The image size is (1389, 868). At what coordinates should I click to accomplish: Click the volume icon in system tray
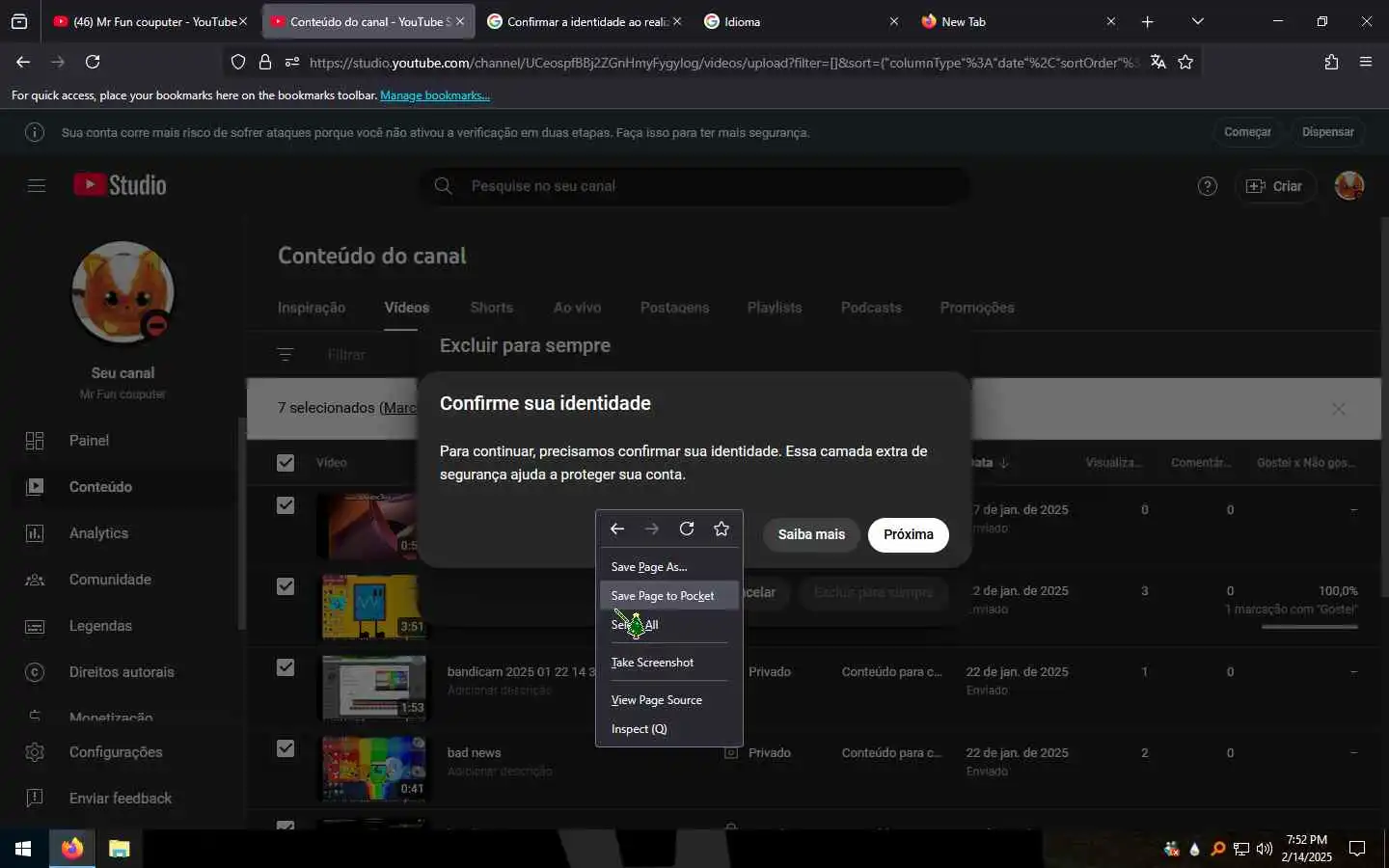pyautogui.click(x=1265, y=849)
